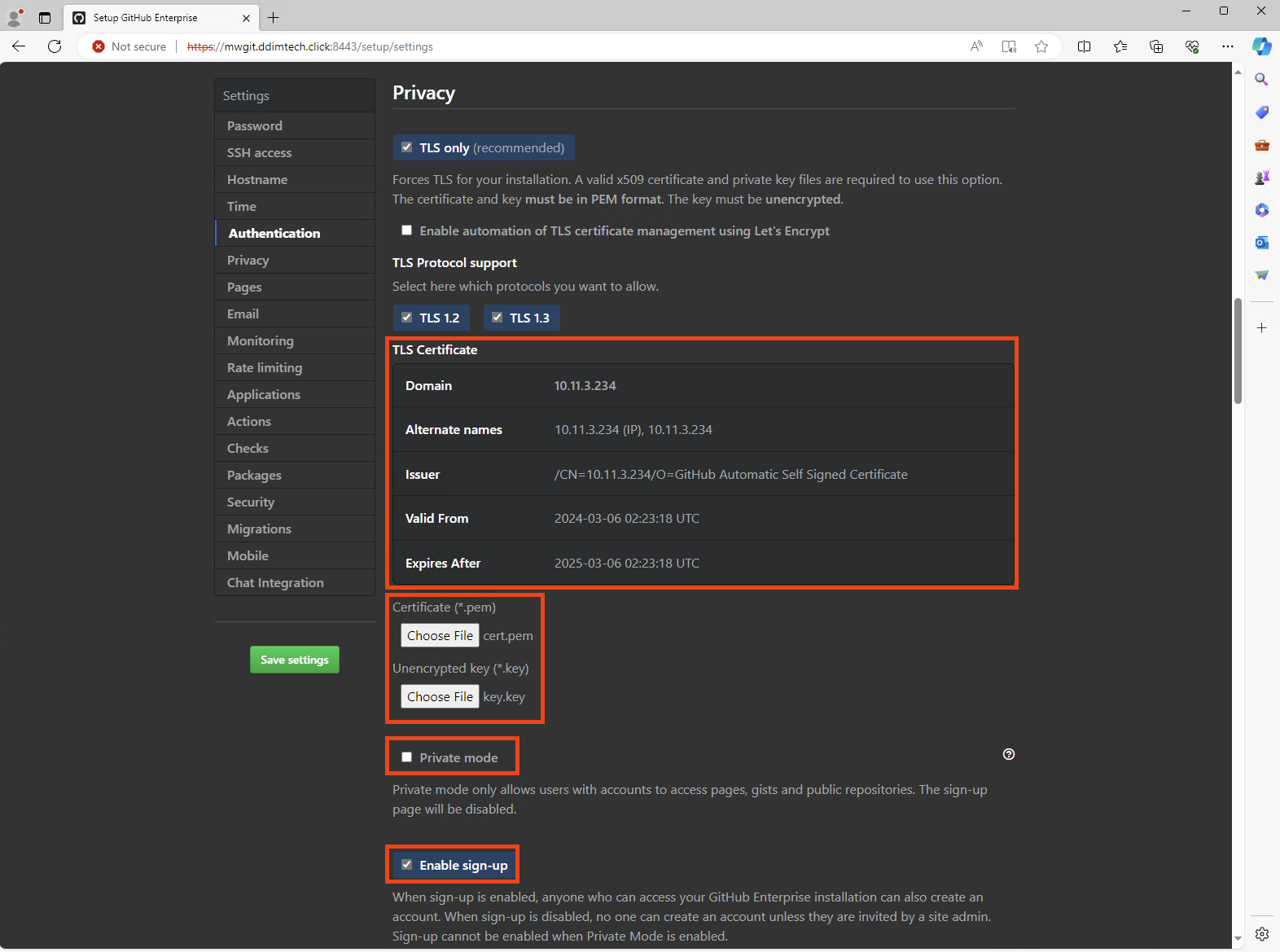Click the Private mode help question icon
This screenshot has height=952, width=1280.
click(x=1009, y=754)
